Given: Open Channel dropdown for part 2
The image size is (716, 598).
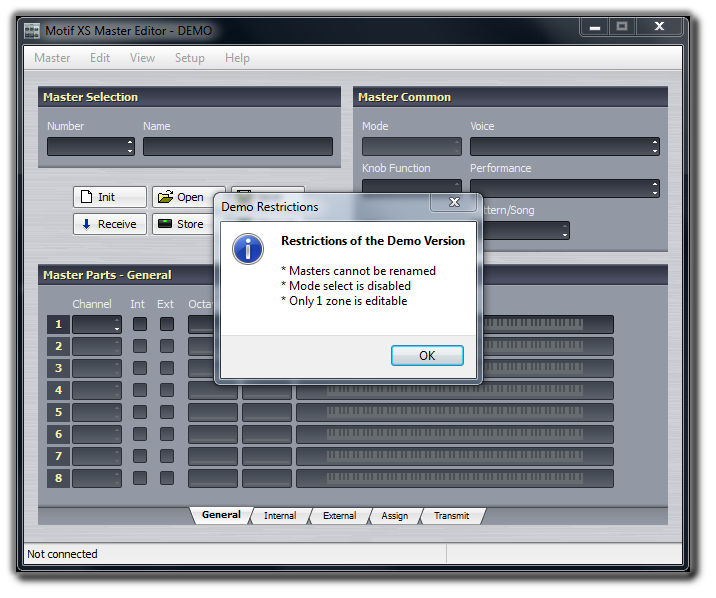Looking at the screenshot, I should (97, 346).
